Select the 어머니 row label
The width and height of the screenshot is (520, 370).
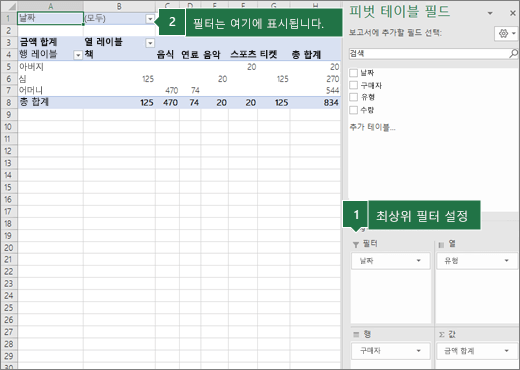tap(50, 90)
